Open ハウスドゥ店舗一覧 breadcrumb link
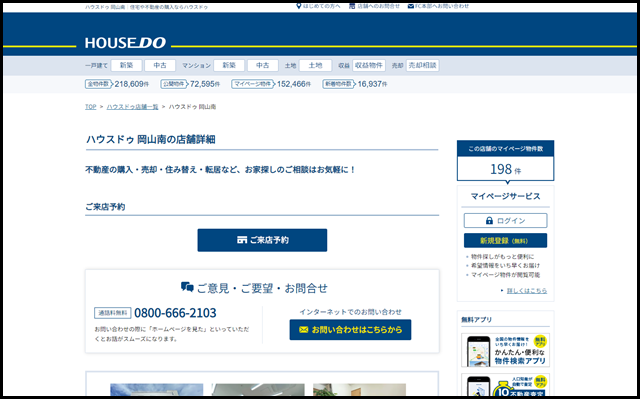This screenshot has width=640, height=399. 132,107
